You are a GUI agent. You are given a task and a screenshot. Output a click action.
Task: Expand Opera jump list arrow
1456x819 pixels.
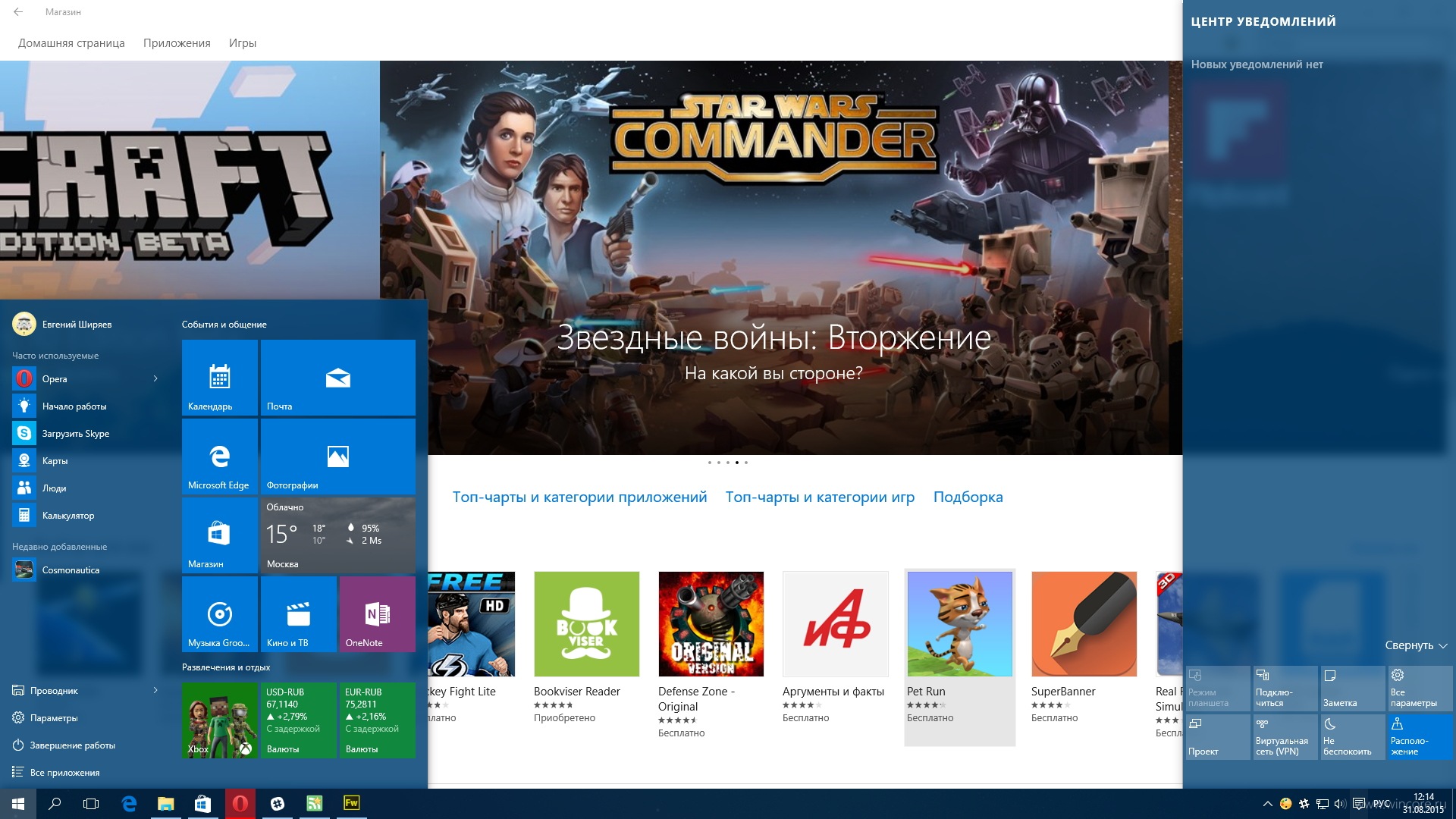pos(155,378)
